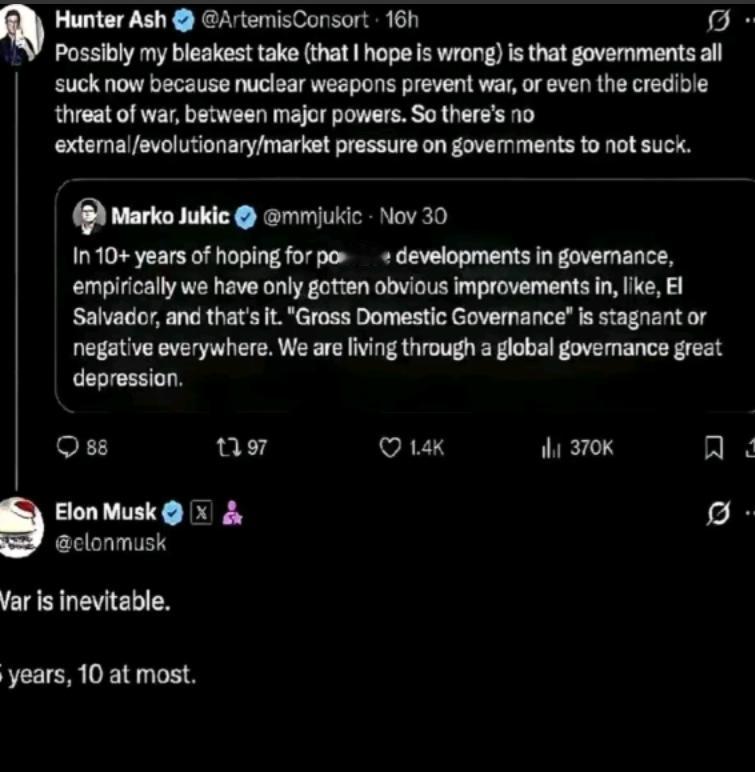Open the @elonmusk handle link

point(110,542)
